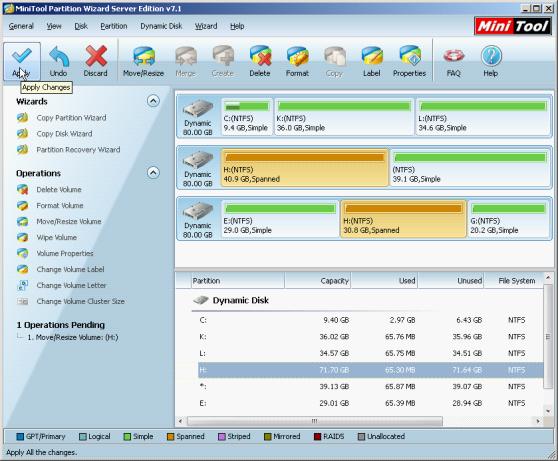The image size is (558, 461).
Task: Select the unlettered 39.1 GB simple volume
Action: click(x=469, y=168)
